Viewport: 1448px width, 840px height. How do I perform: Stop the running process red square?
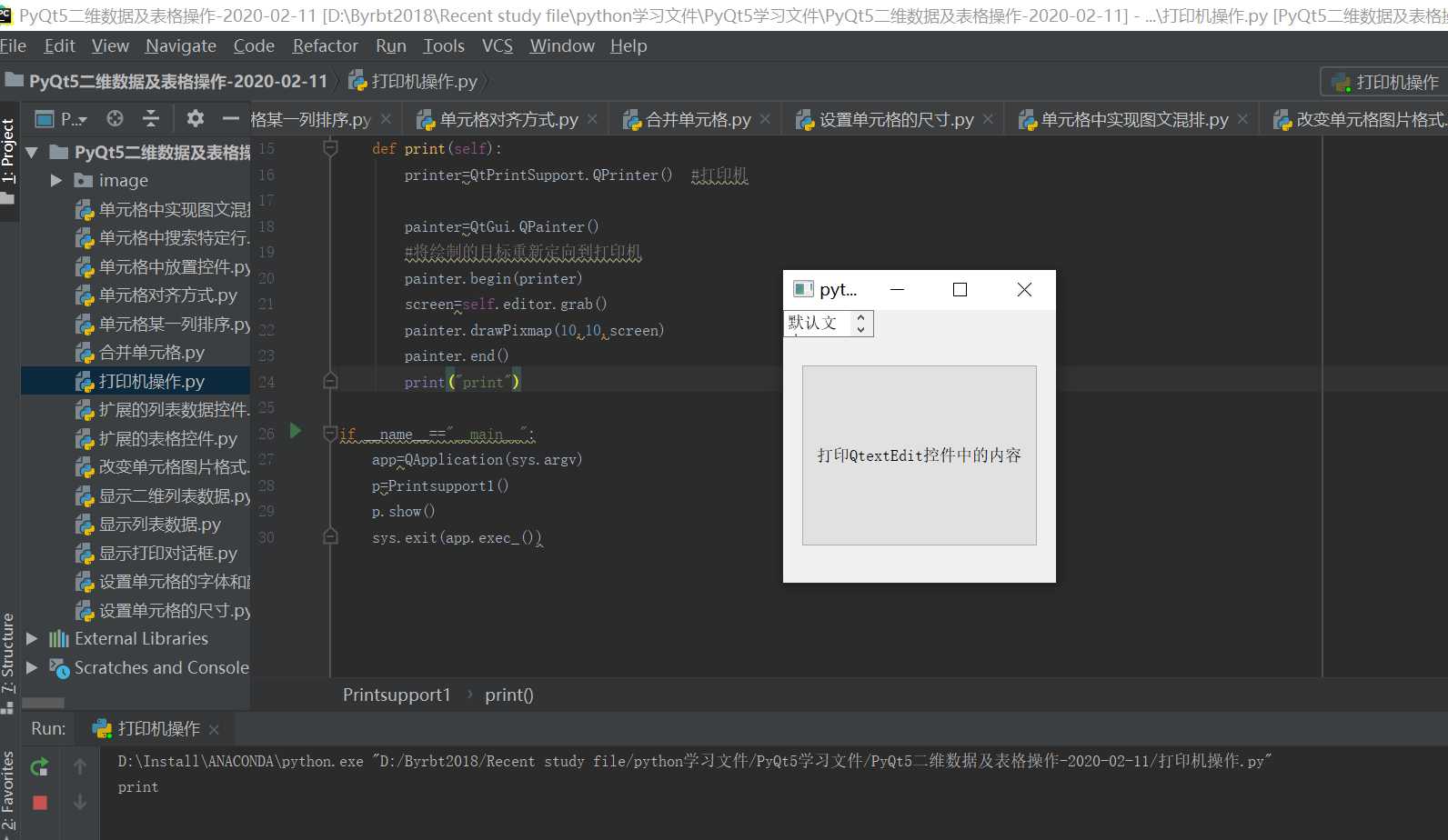coord(39,802)
